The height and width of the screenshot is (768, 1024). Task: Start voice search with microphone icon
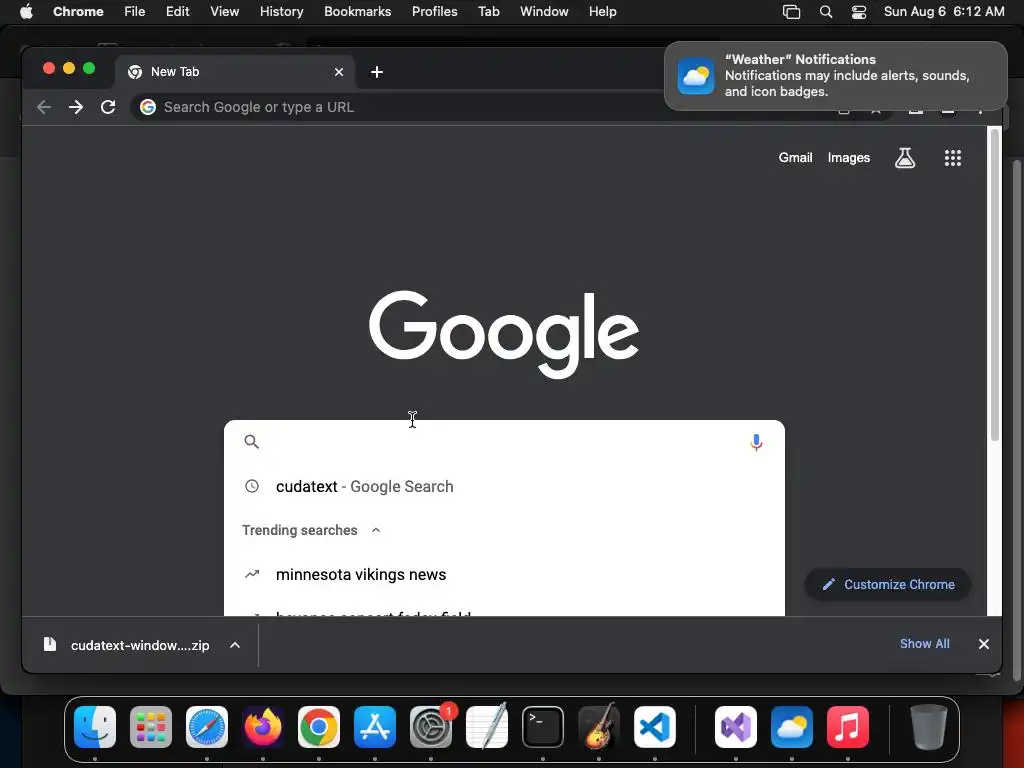(x=756, y=442)
